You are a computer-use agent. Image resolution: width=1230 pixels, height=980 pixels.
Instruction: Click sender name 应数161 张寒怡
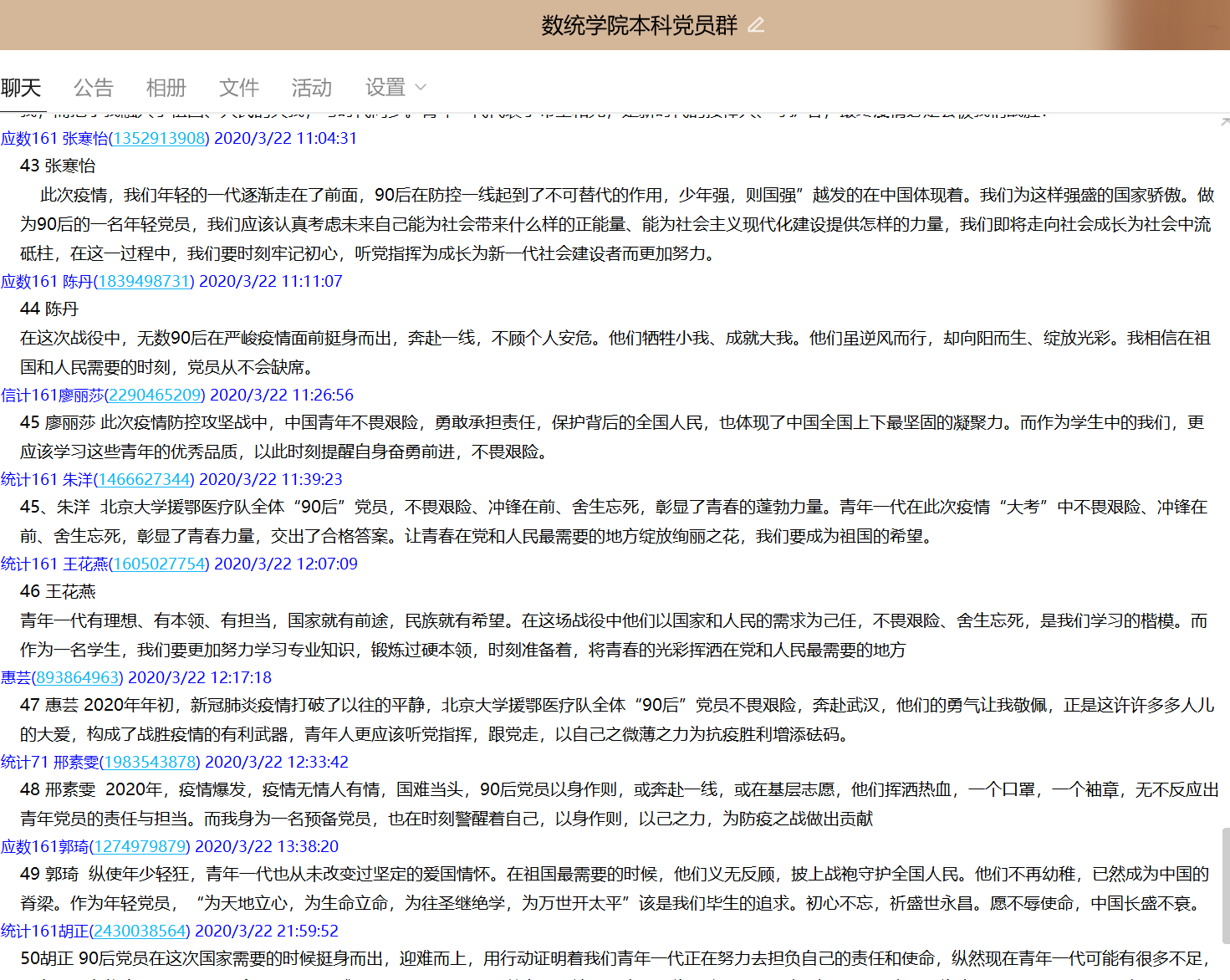[54, 139]
